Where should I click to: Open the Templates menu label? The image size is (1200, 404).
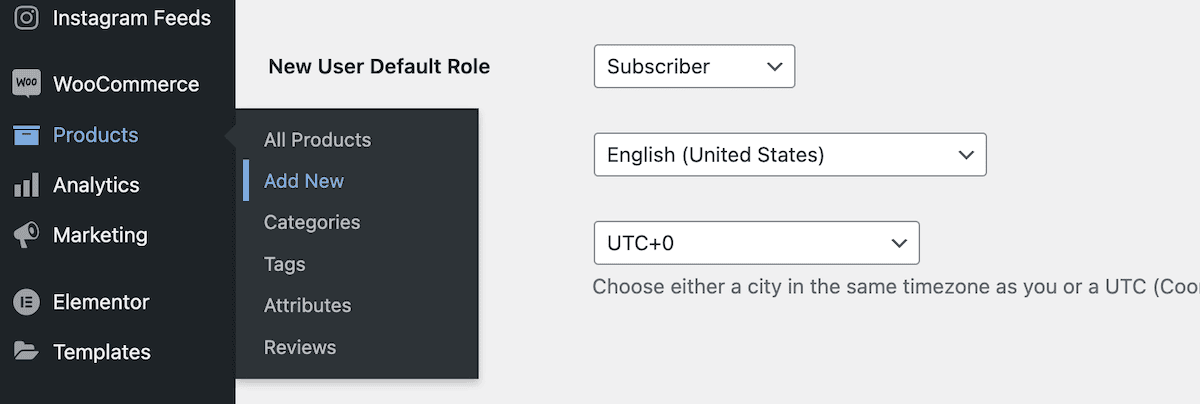[x=102, y=352]
